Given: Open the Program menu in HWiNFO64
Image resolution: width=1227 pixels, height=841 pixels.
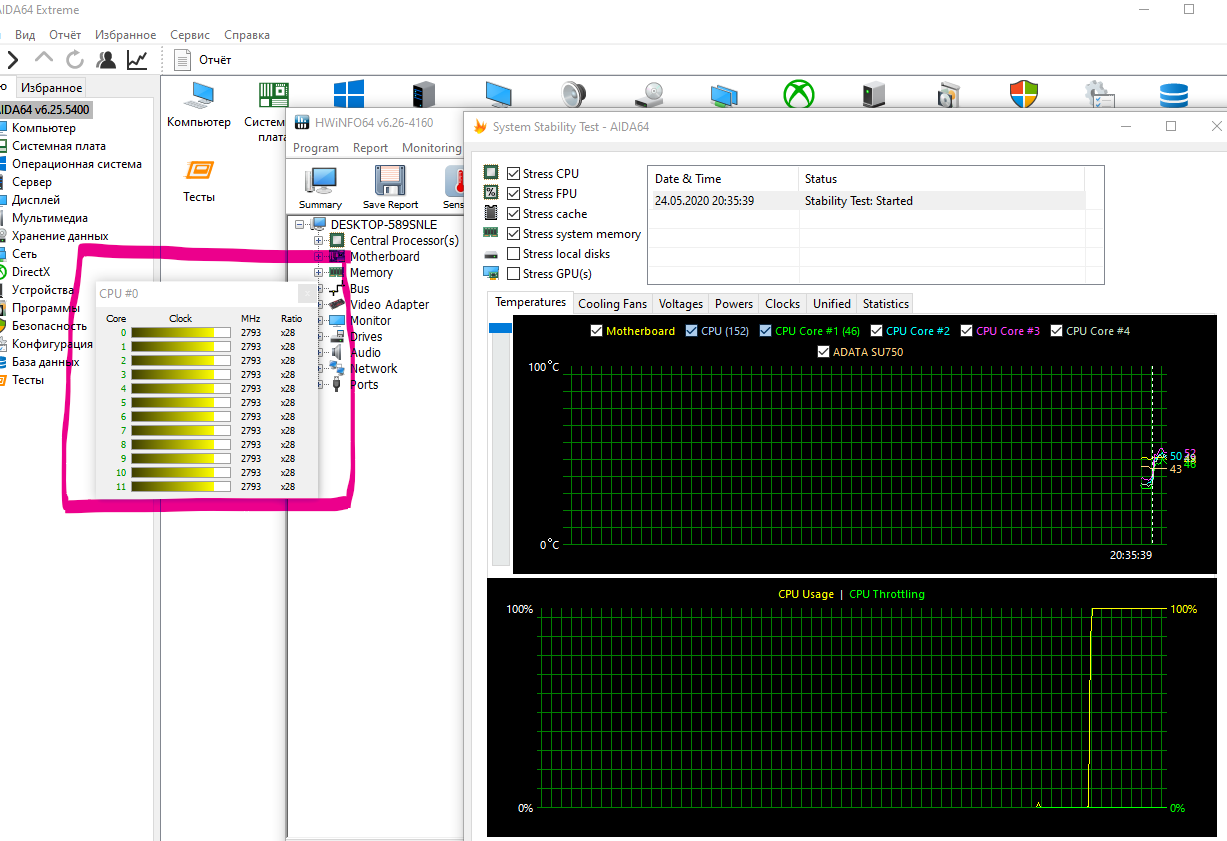Looking at the screenshot, I should 316,148.
